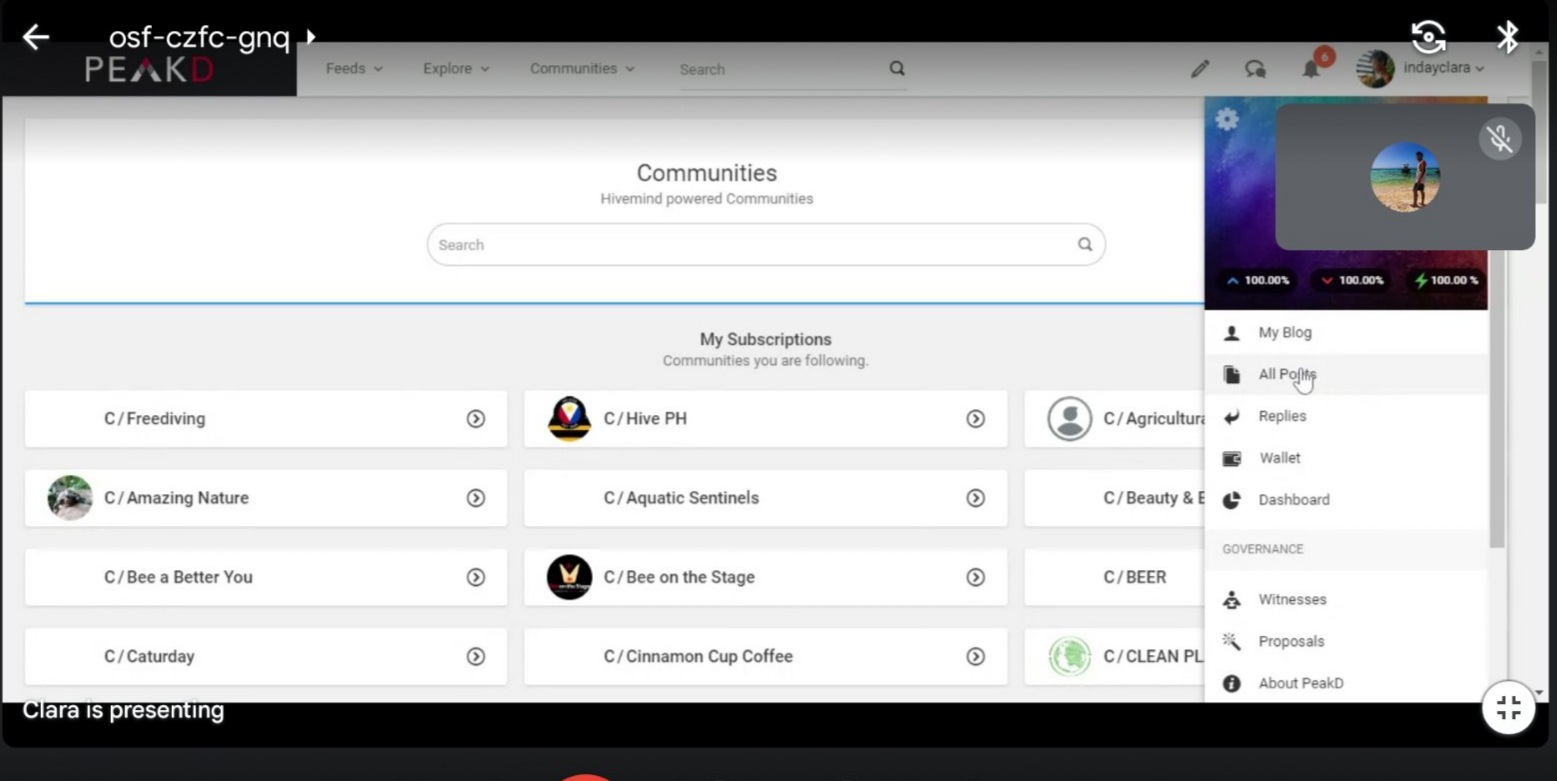This screenshot has width=1557, height=781.
Task: Click the muted microphone icon on video tile
Action: (1499, 138)
